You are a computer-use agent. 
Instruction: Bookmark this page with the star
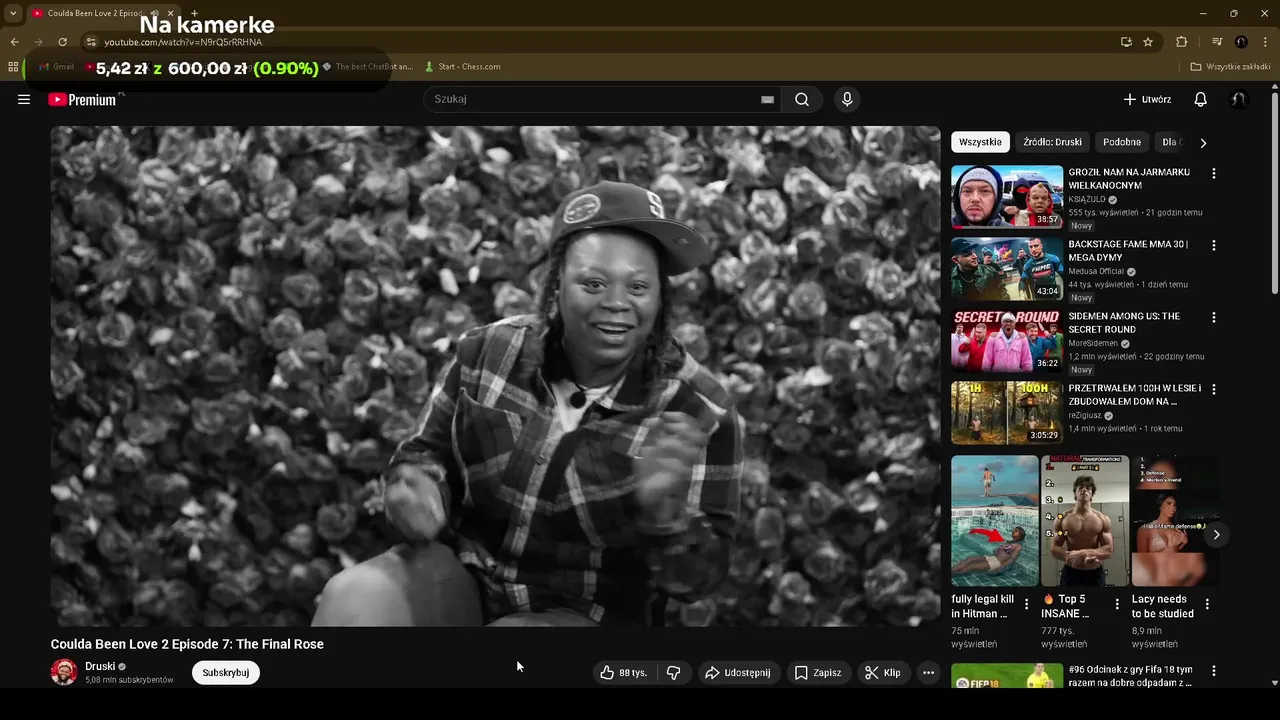[1148, 42]
